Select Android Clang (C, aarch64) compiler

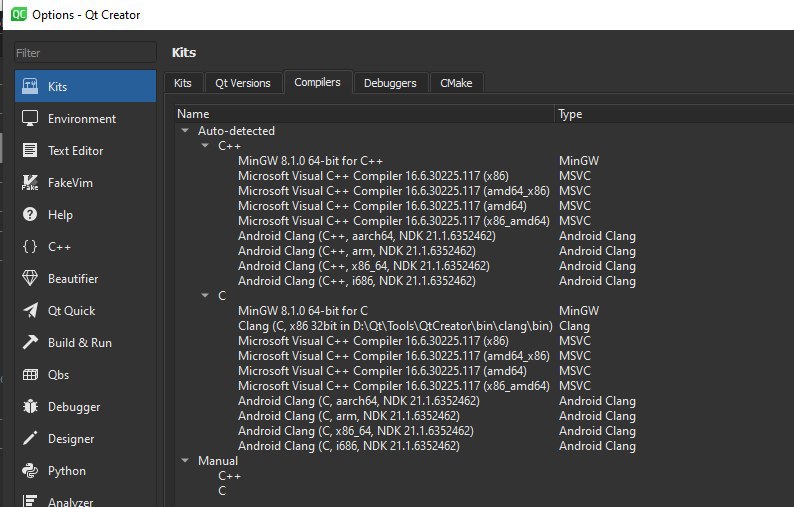359,401
